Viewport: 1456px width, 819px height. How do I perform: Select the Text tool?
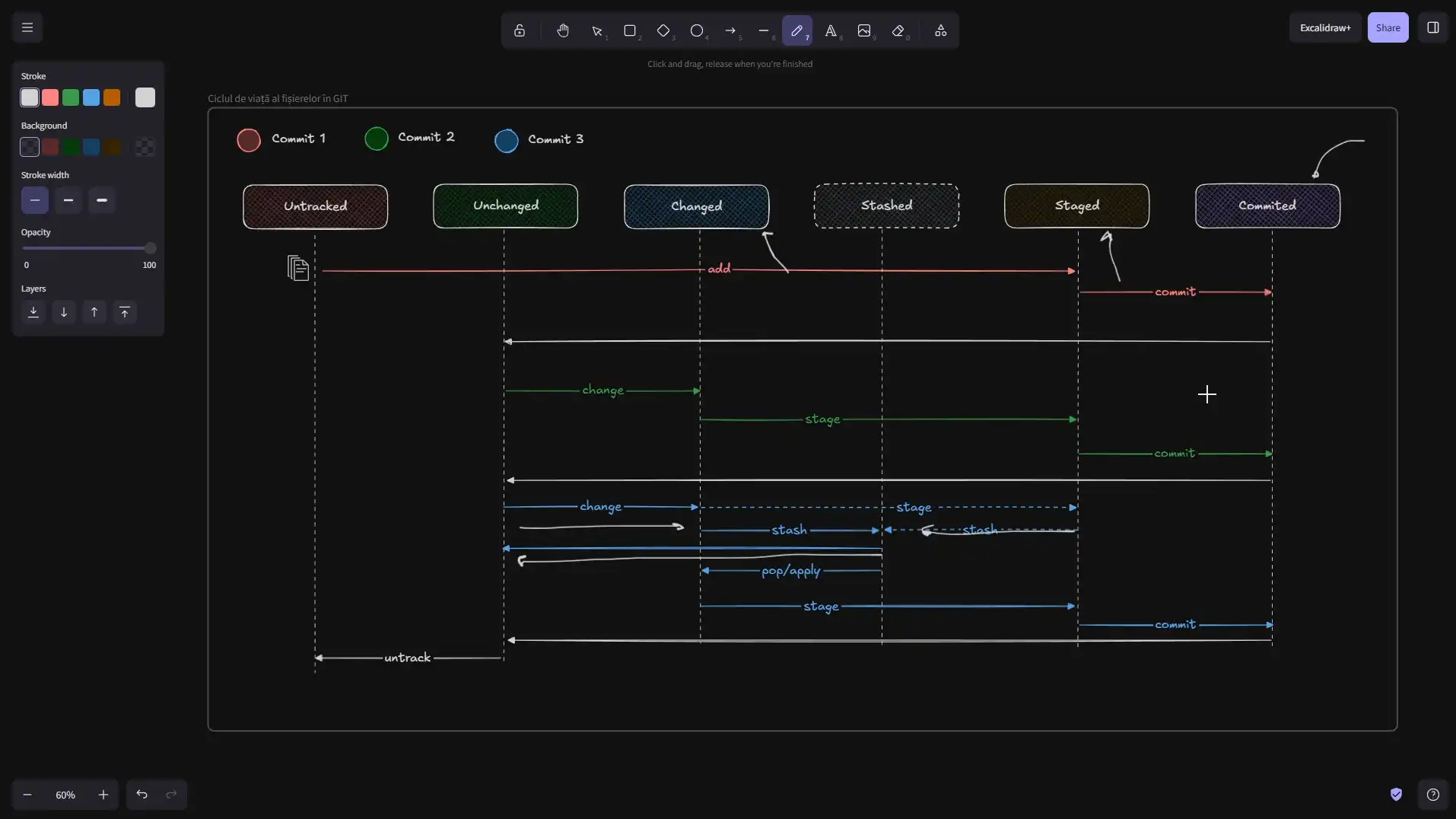pos(831,30)
